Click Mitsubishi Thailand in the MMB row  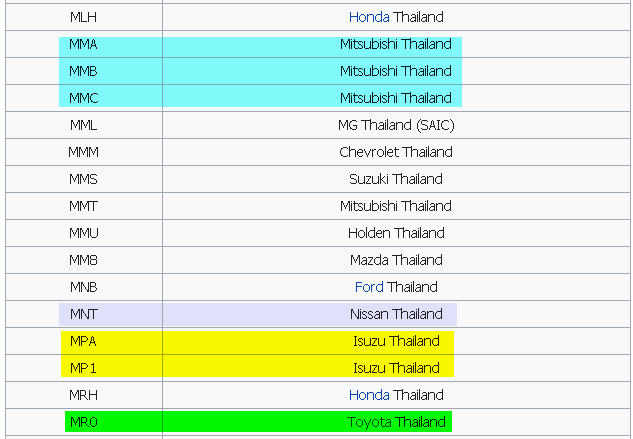click(396, 71)
